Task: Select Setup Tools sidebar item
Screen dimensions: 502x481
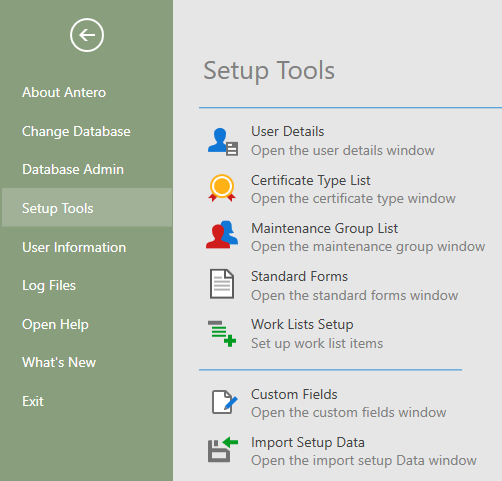Action: point(87,207)
